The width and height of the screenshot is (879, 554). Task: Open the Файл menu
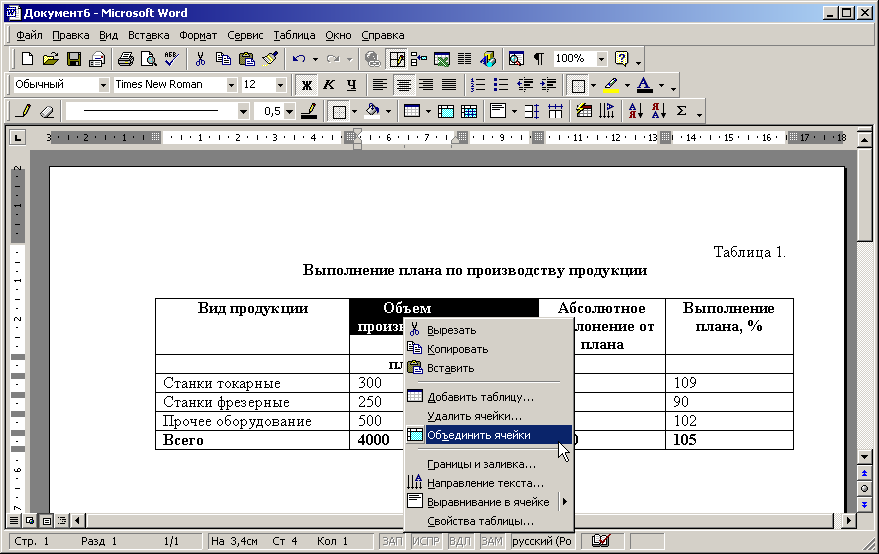click(29, 35)
